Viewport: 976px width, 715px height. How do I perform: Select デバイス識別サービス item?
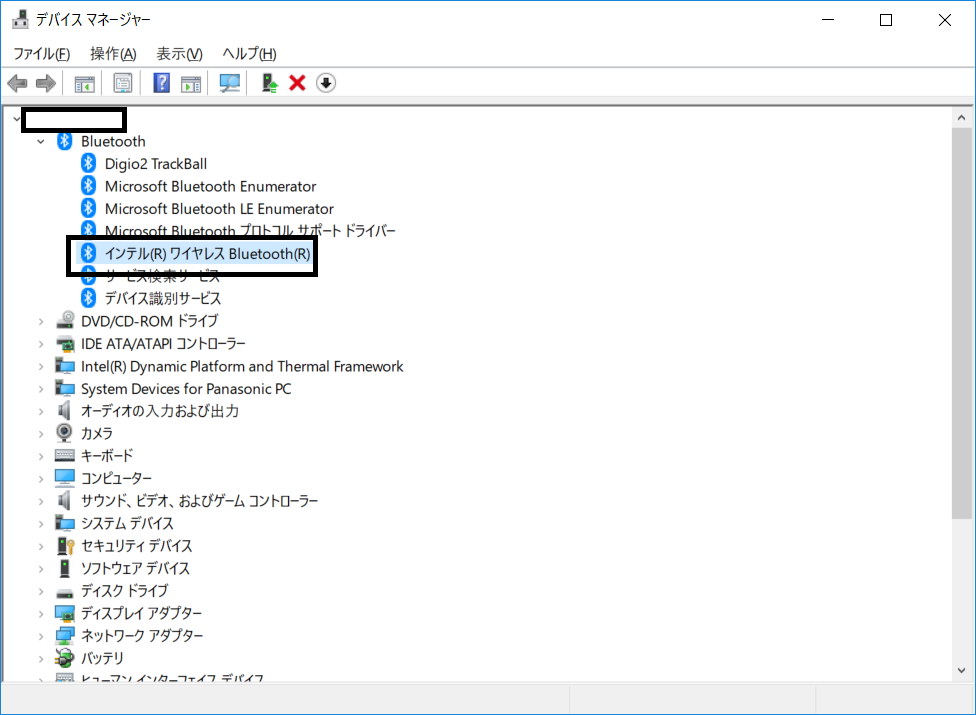tap(162, 298)
